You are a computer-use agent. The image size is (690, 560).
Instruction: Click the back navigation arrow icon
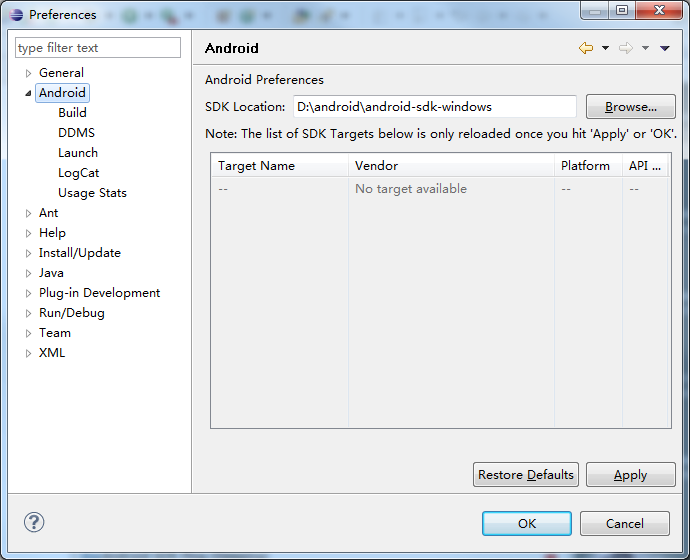point(586,48)
